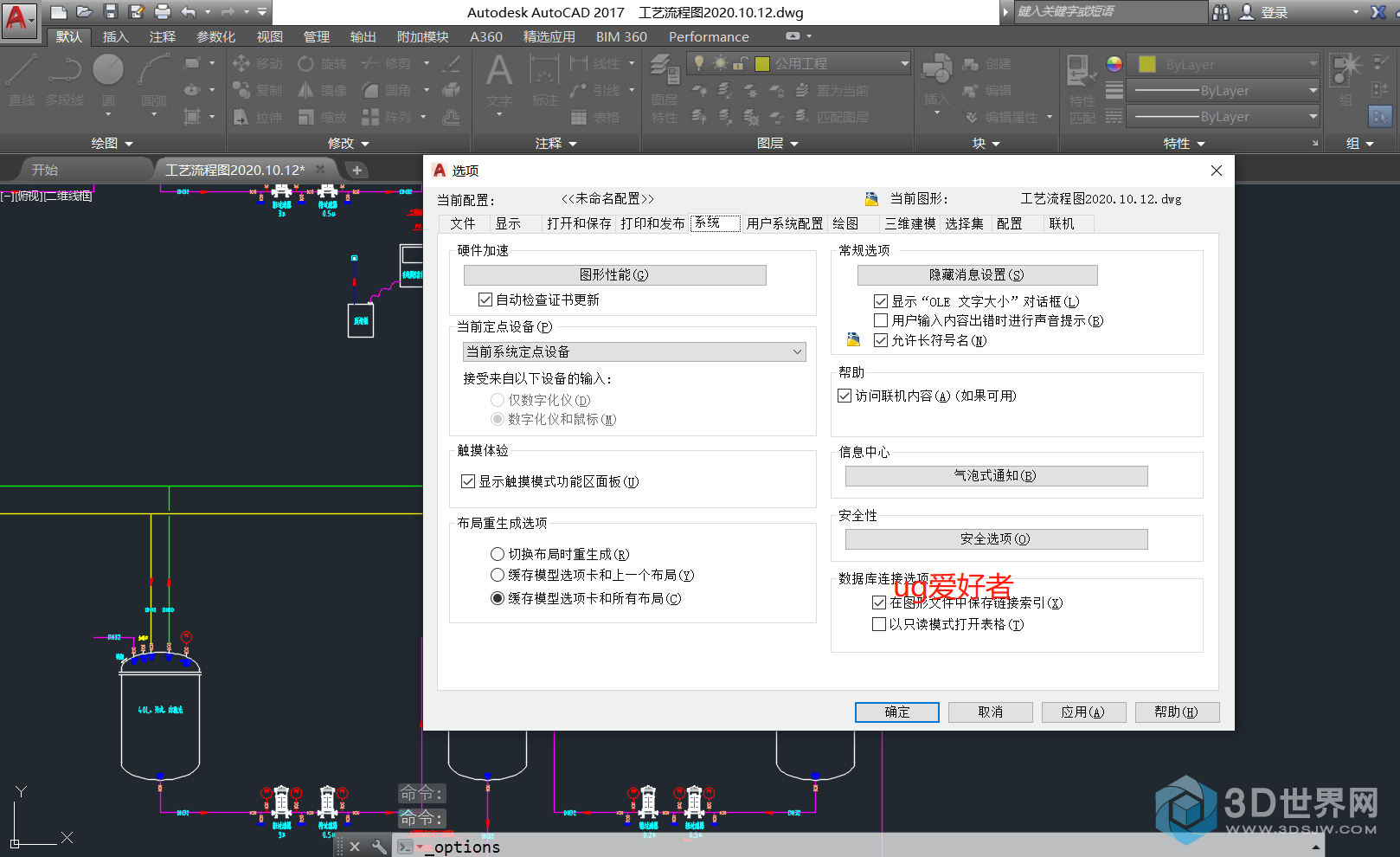This screenshot has height=857, width=1400.
Task: Switch to the 用户系统配置 tab
Action: 785,223
